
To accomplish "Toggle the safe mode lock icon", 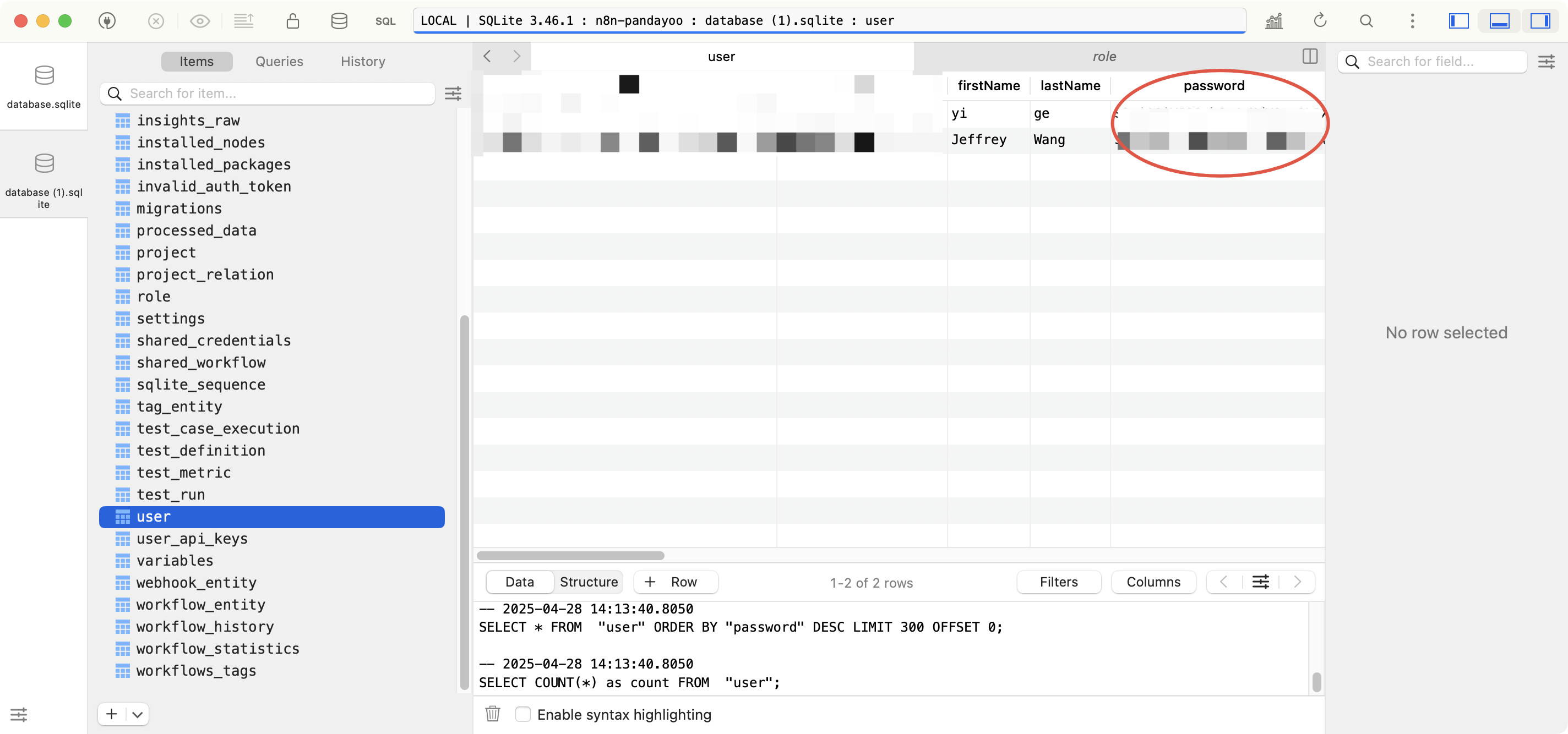I will coord(293,21).
